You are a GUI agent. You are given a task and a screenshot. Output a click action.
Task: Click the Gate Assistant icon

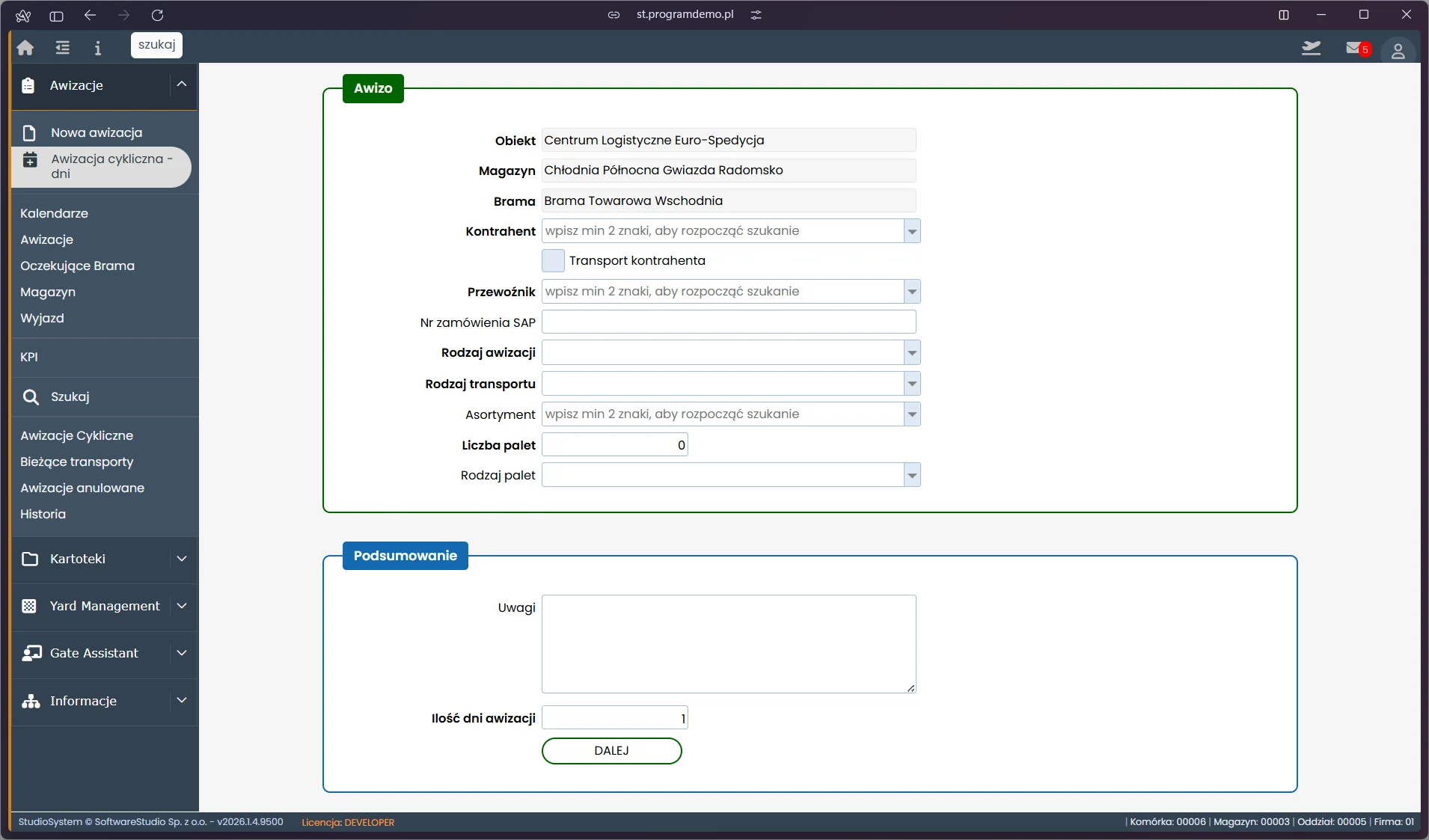point(31,654)
